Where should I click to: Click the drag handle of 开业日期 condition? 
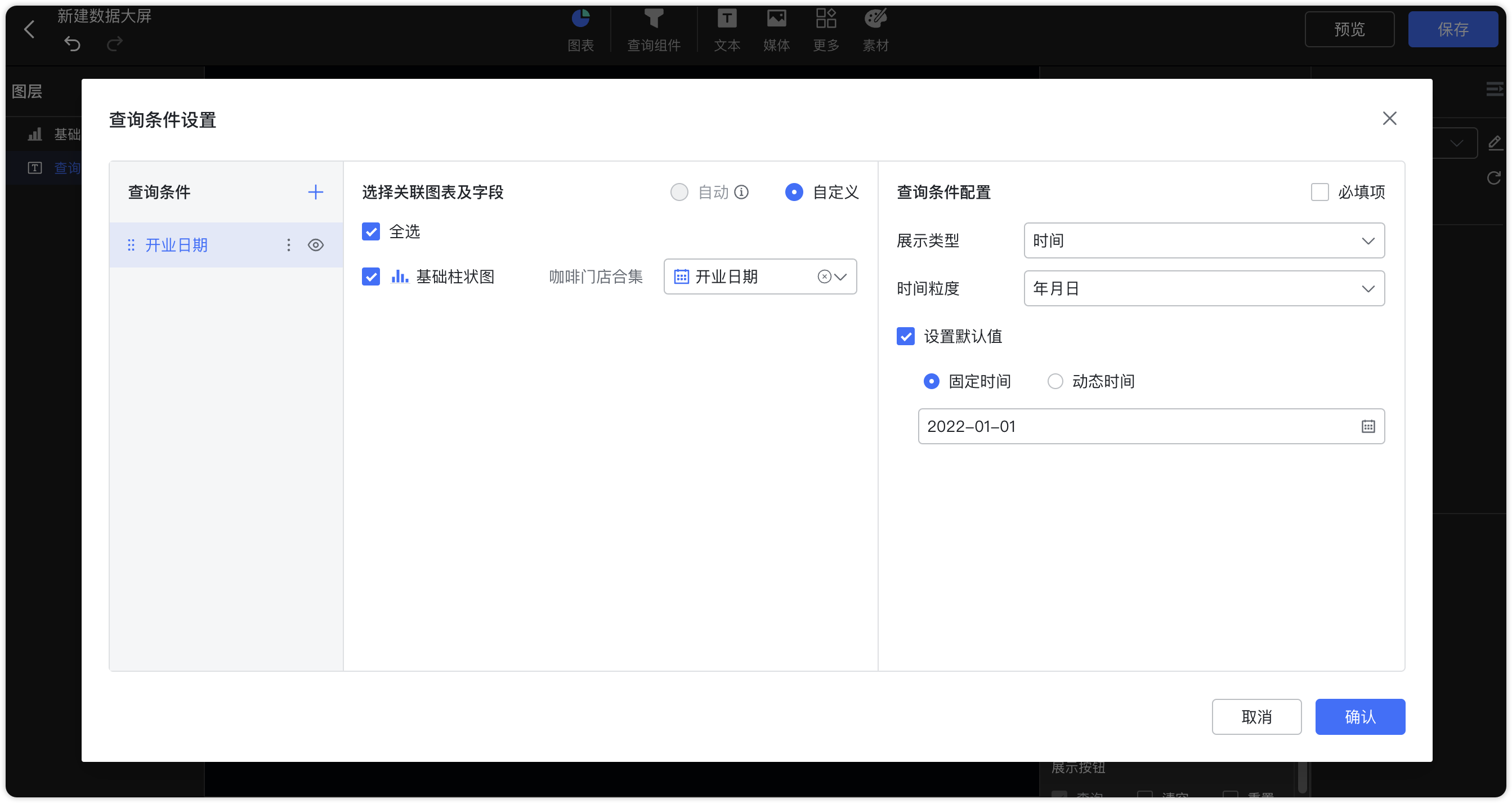pyautogui.click(x=131, y=245)
